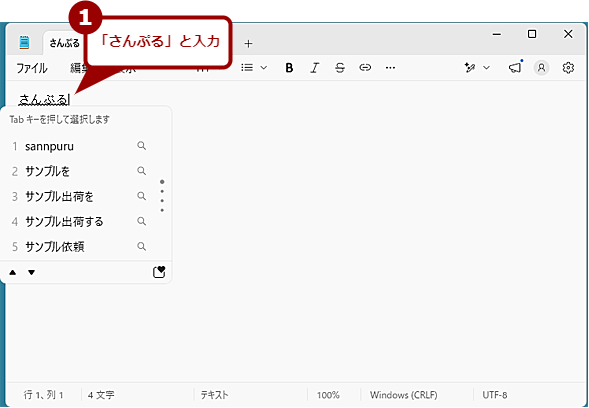
Task: Go to previous candidate page up arrow
Action: [13, 272]
